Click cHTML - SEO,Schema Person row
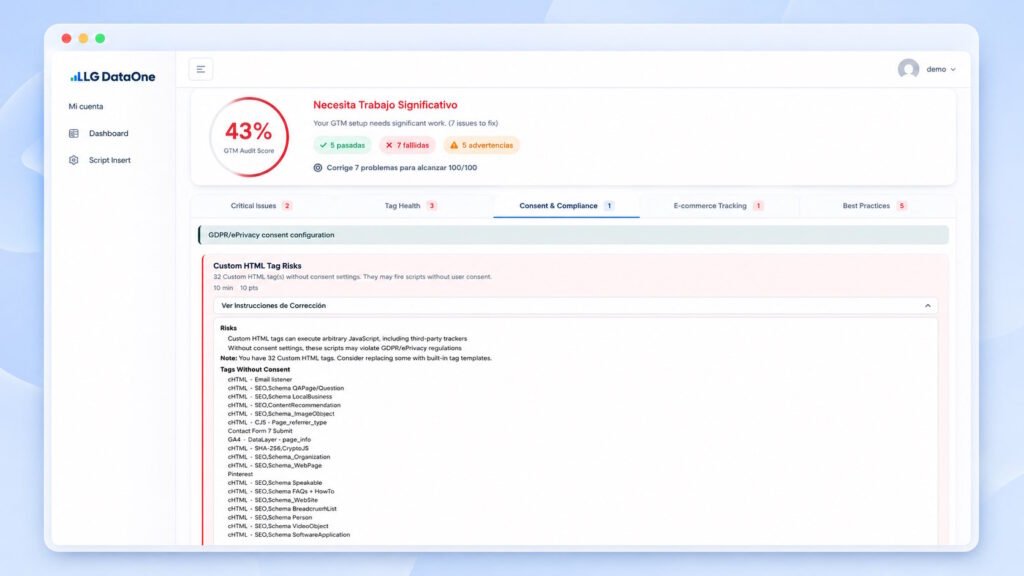This screenshot has height=576, width=1024. click(270, 517)
